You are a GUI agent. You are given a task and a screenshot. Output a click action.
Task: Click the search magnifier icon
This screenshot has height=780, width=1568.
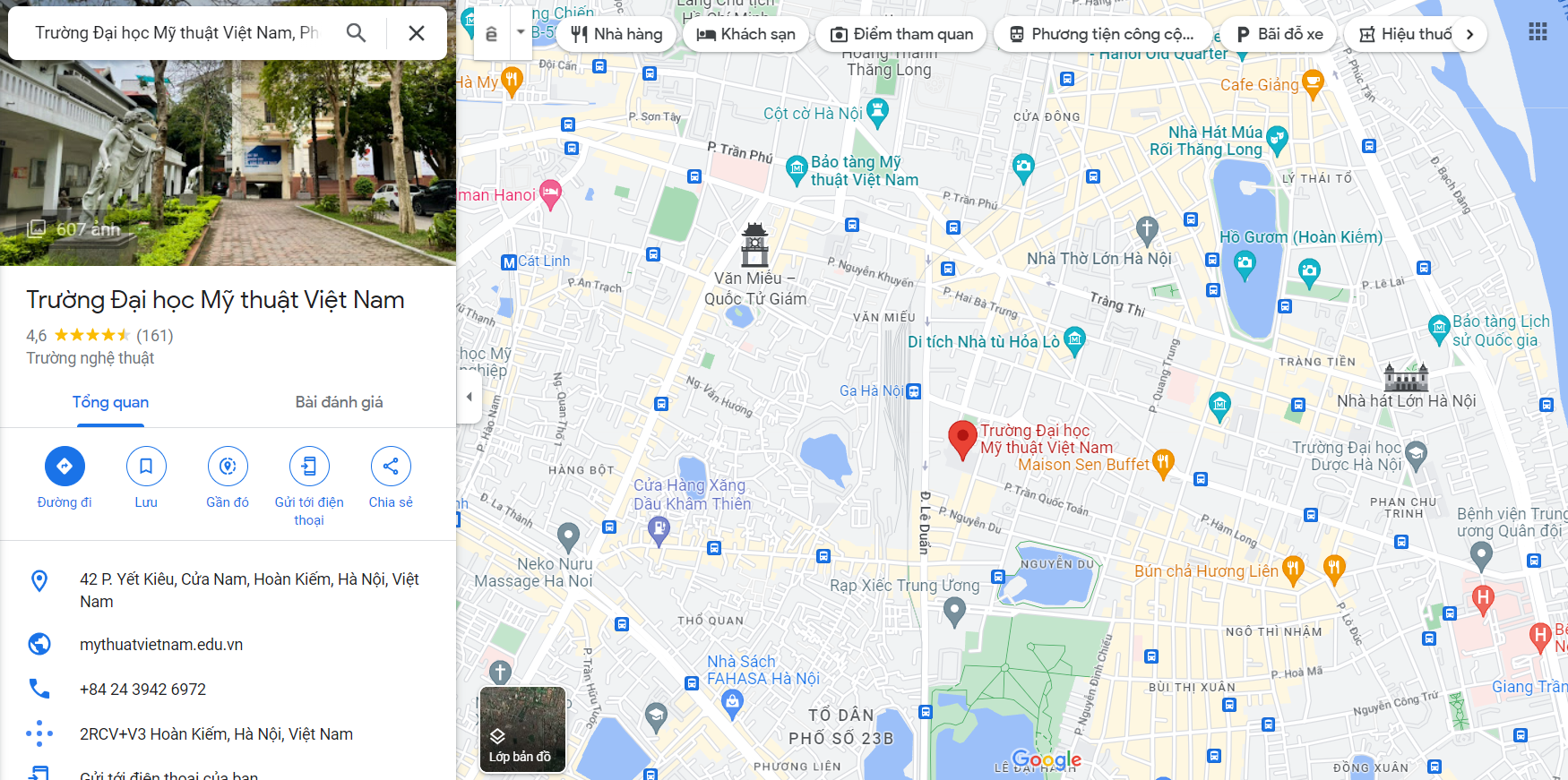pyautogui.click(x=356, y=33)
